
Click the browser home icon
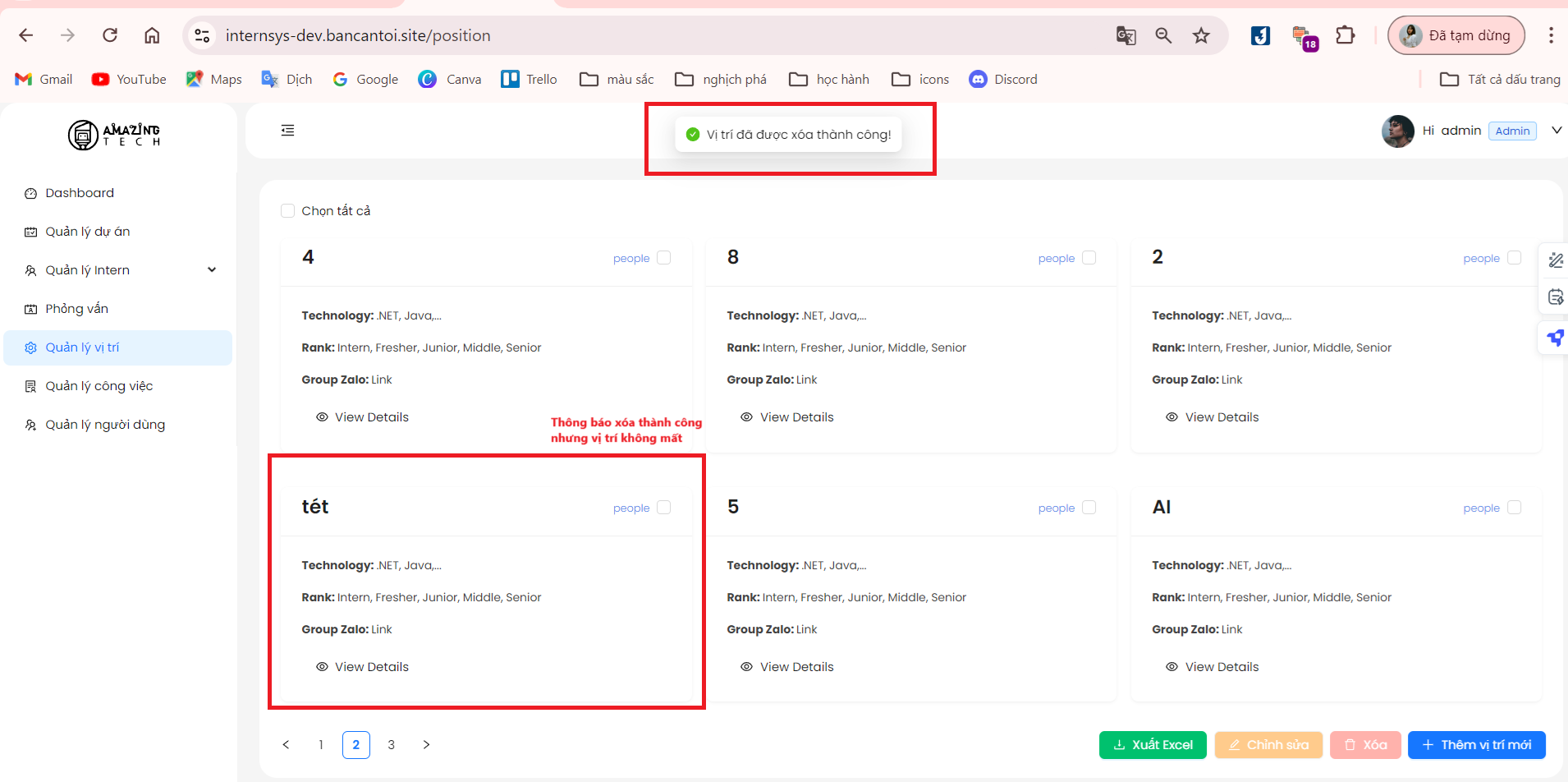coord(152,35)
